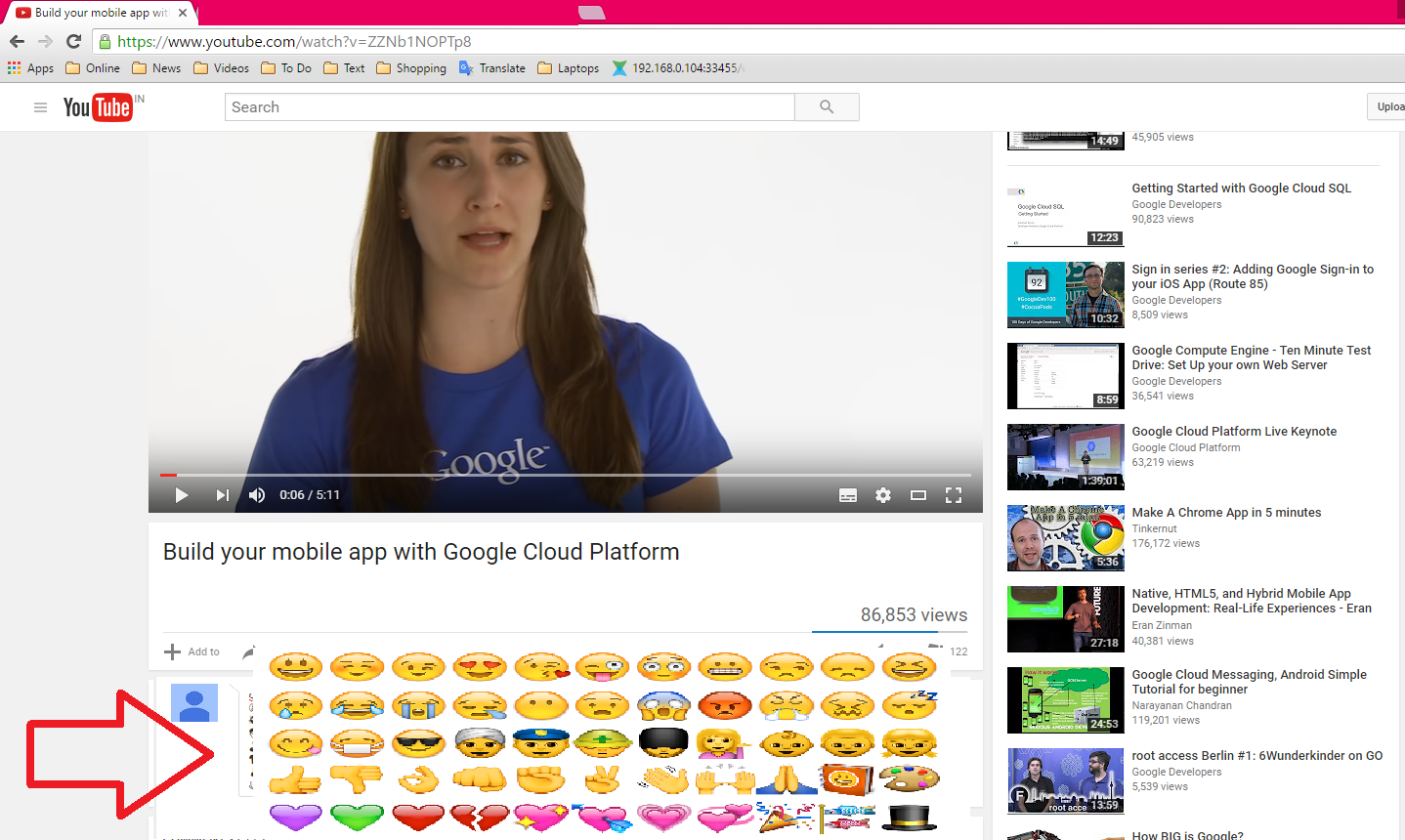Click the play button on the video player
Screen dimensions: 1405x840
[x=181, y=495]
